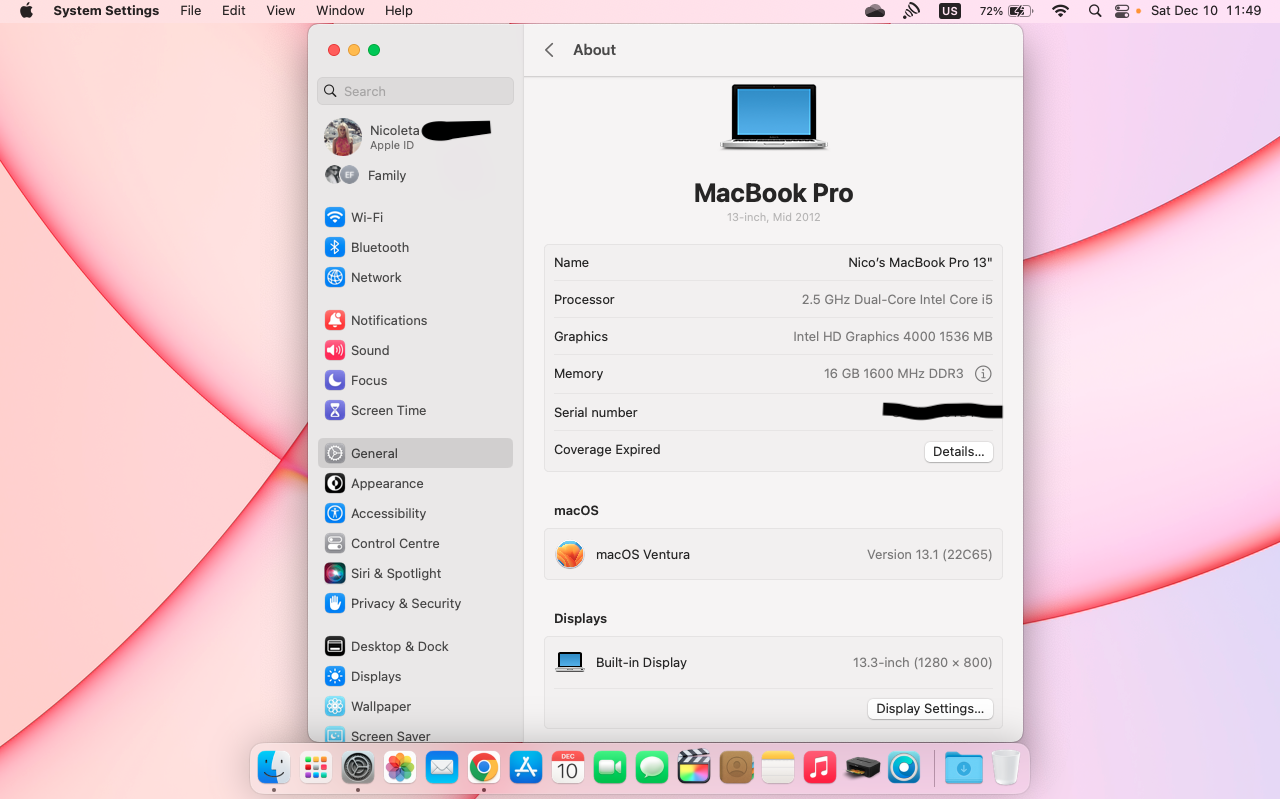Open Privacy & Security settings
Image resolution: width=1280 pixels, height=799 pixels.
(x=415, y=603)
